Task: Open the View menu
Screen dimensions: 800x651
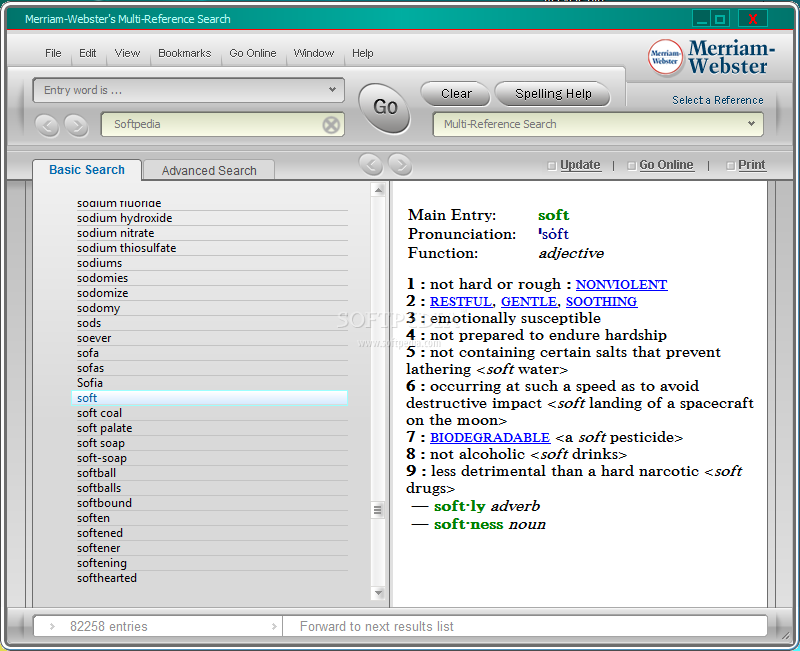Action: 127,53
